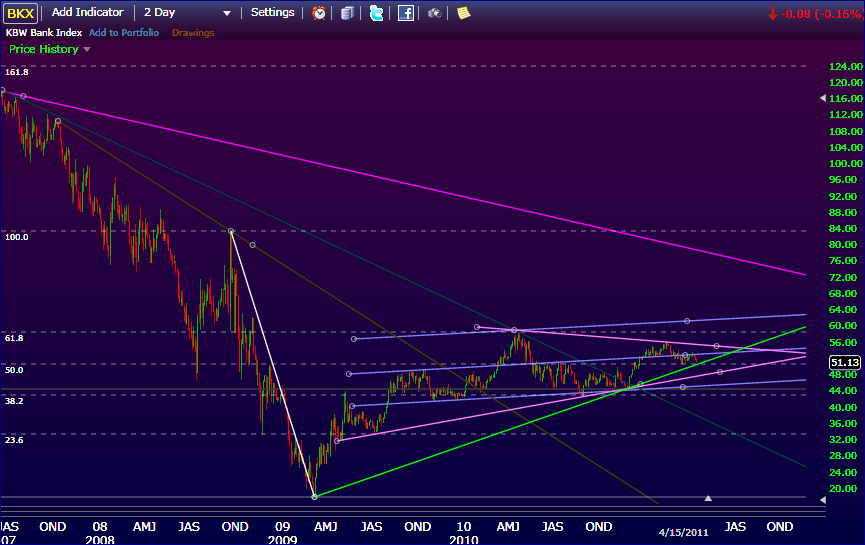The width and height of the screenshot is (865, 545).
Task: Open the Drawings menu
Action: pyautogui.click(x=193, y=33)
